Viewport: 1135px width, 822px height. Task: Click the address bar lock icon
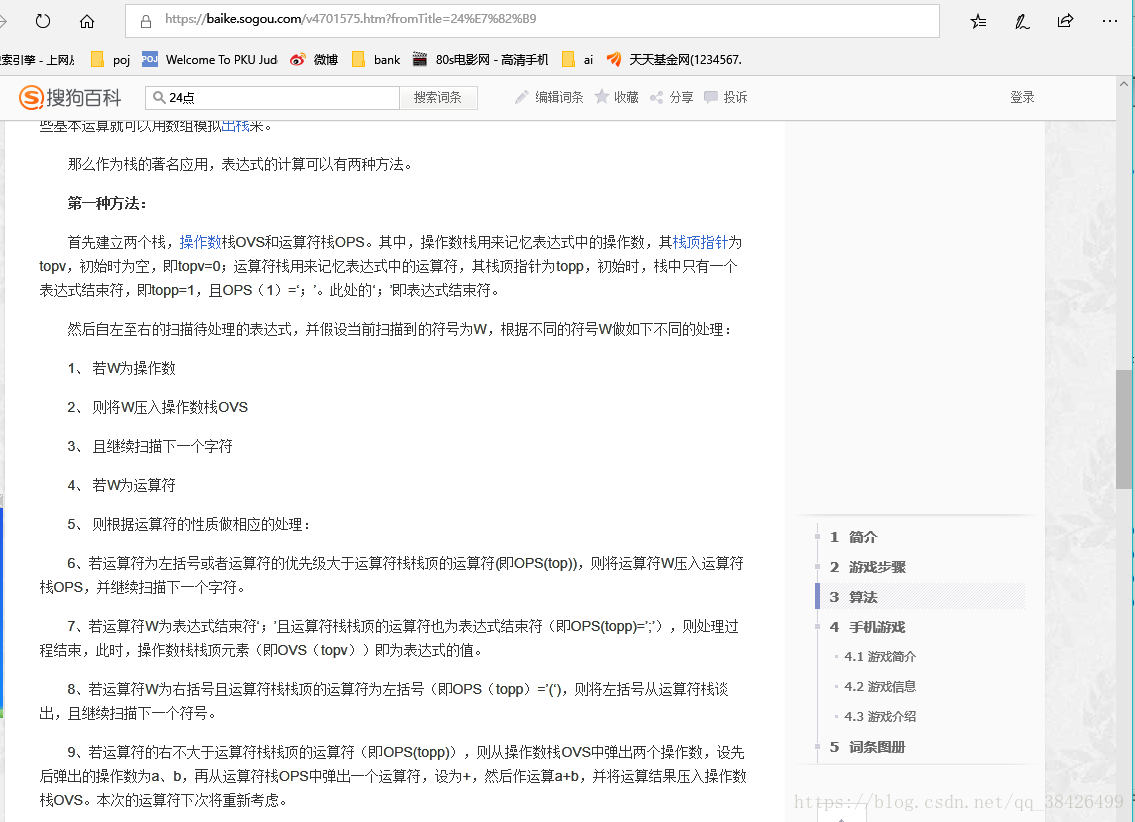coord(146,21)
